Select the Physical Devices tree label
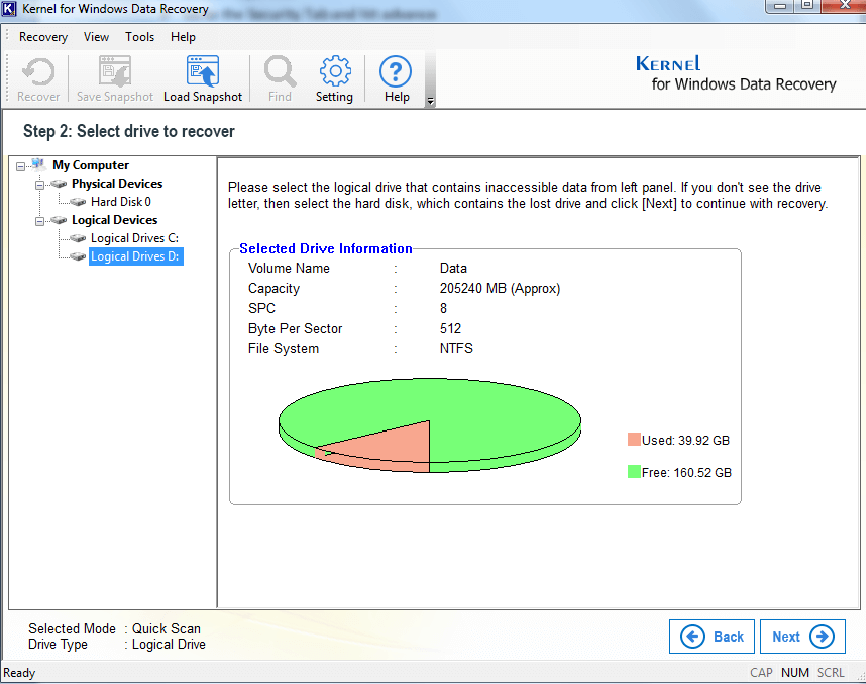 tap(117, 183)
